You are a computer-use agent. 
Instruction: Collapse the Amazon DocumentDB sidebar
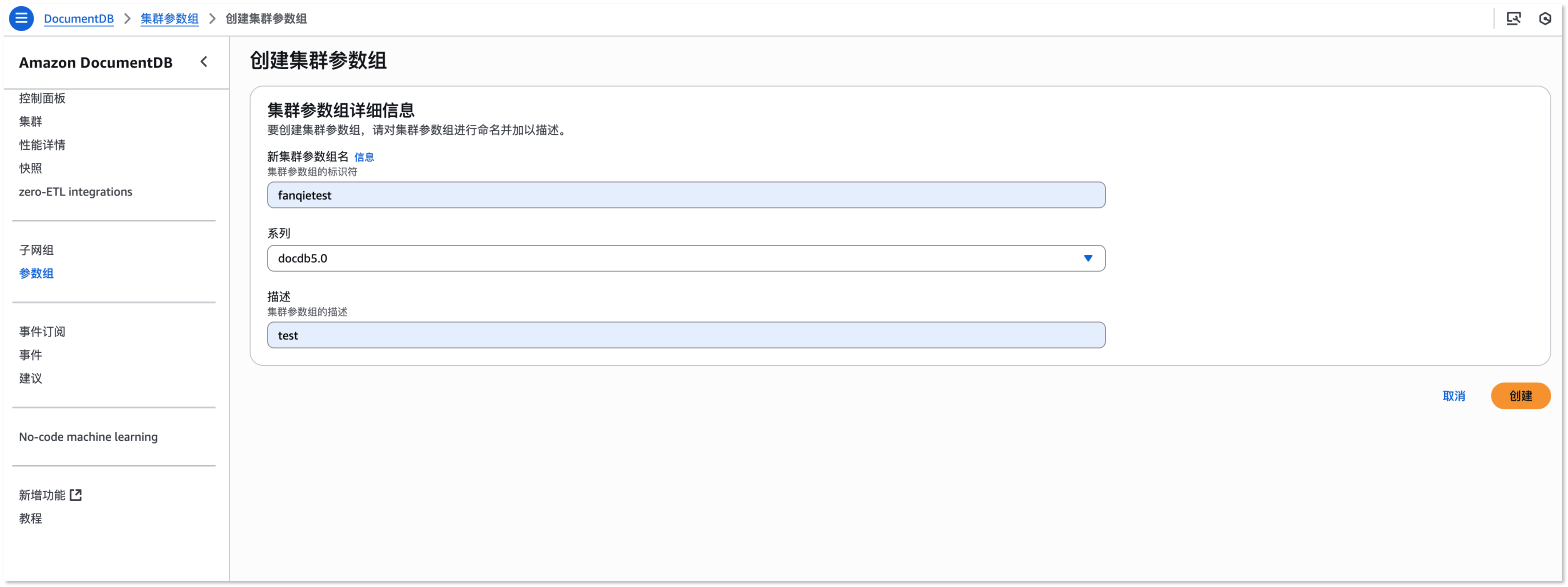pos(204,62)
